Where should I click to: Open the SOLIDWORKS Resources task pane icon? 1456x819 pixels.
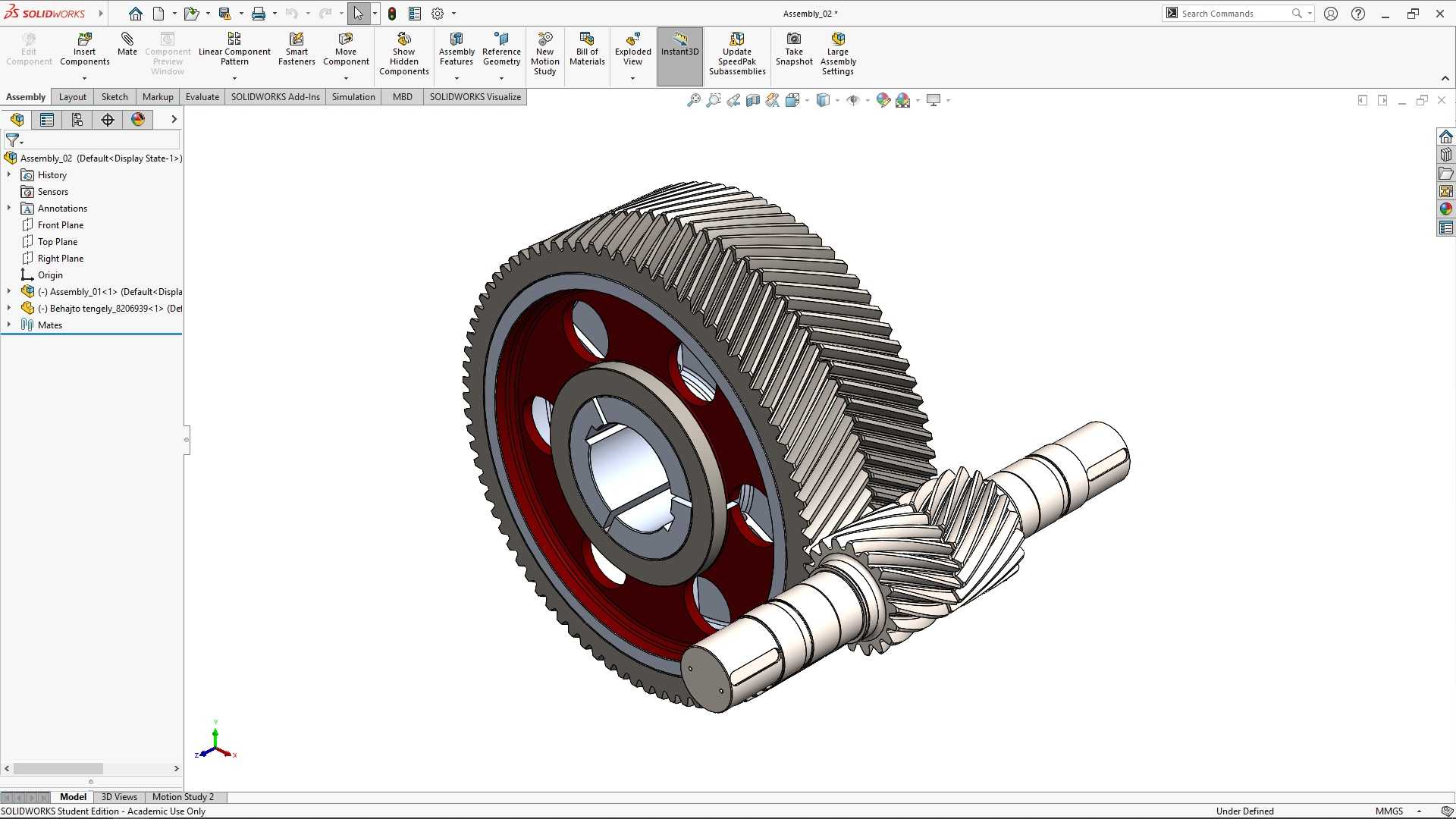click(1446, 136)
